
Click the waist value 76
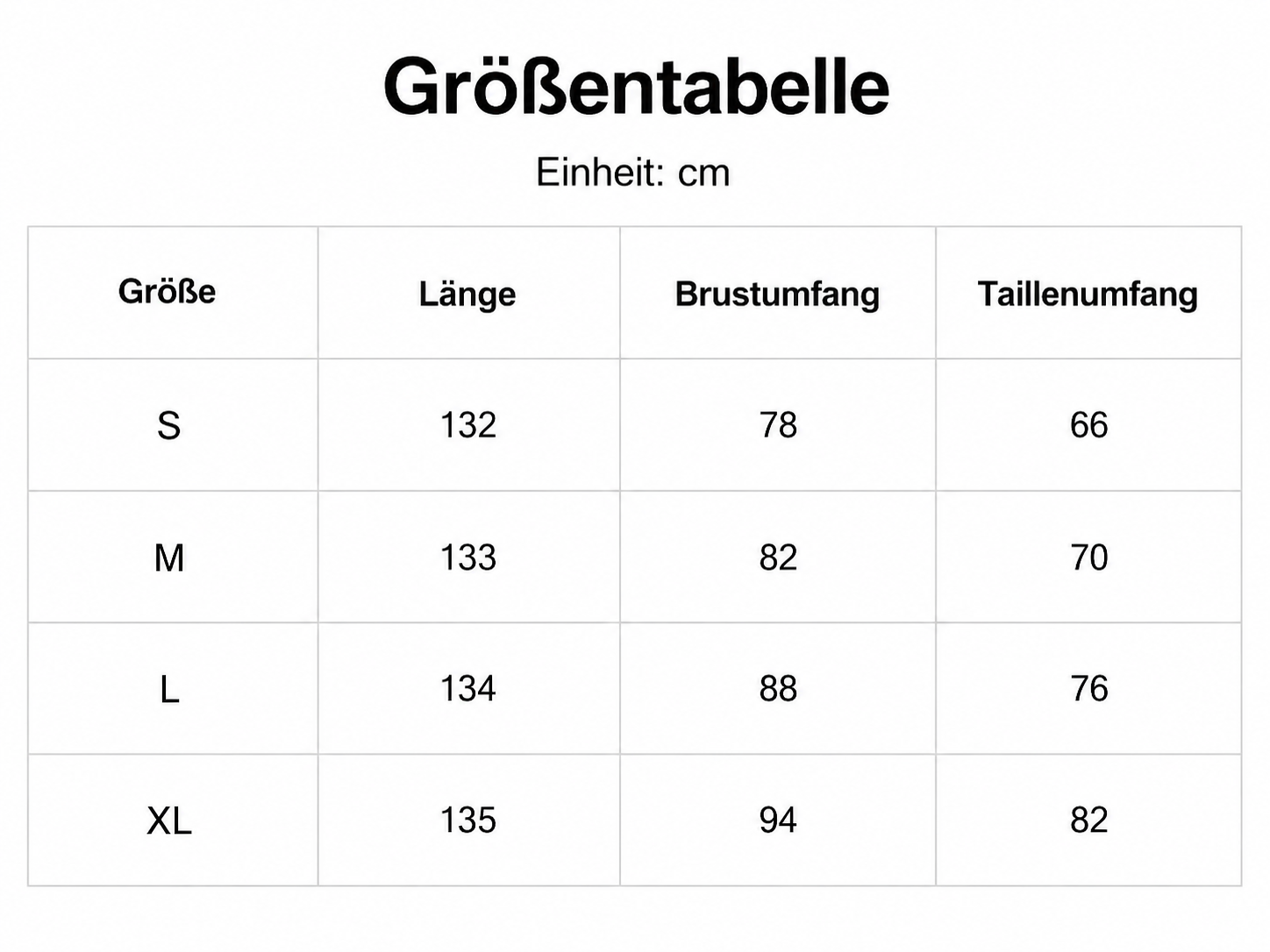click(x=1088, y=689)
